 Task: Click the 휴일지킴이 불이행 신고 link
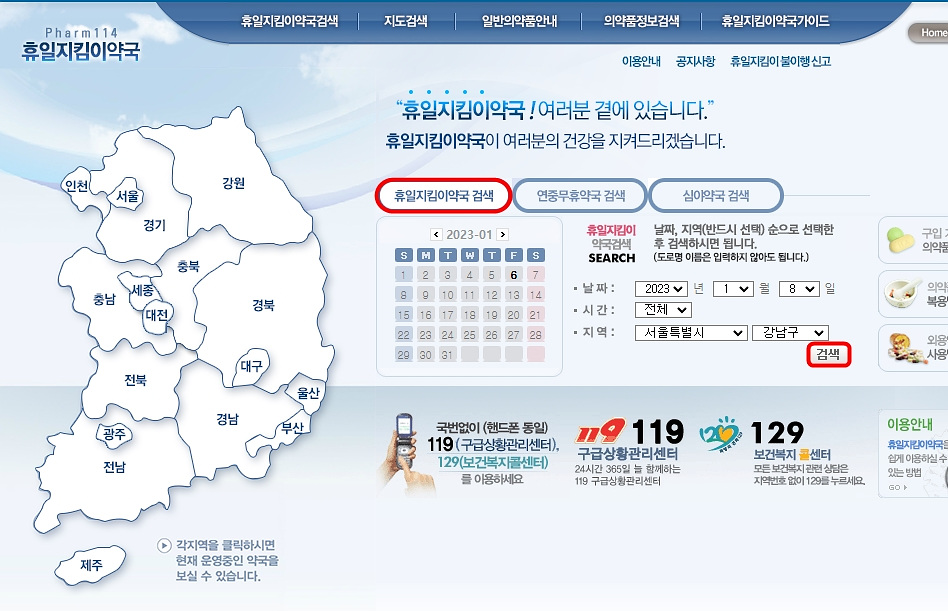click(782, 61)
